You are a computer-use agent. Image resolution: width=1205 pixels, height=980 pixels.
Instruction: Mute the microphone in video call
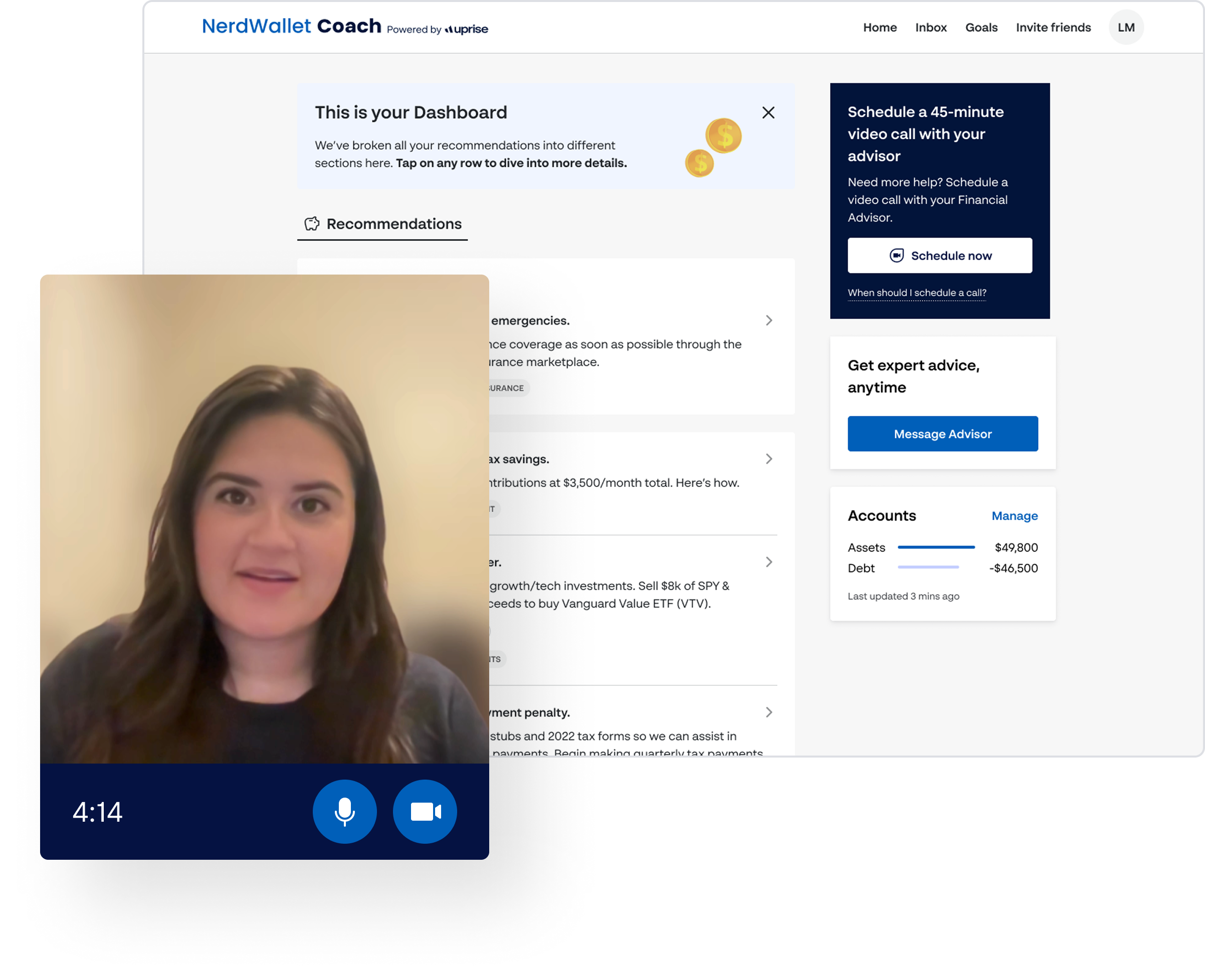pyautogui.click(x=344, y=811)
